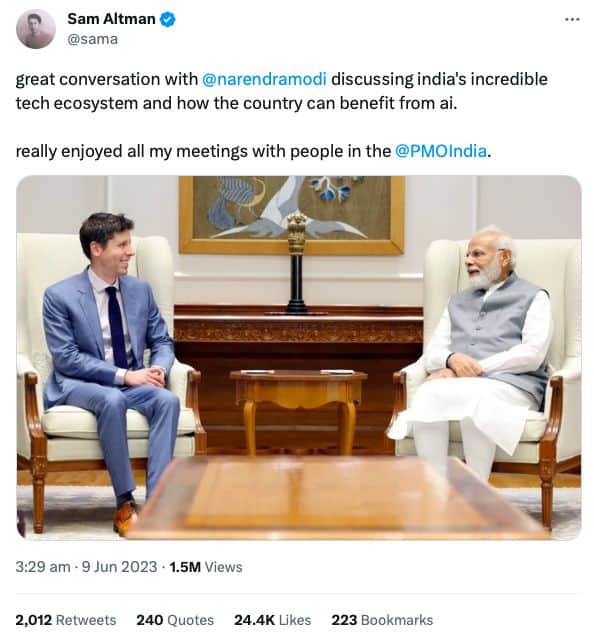The height and width of the screenshot is (637, 594).
Task: Click the framed painting in the photo
Action: pos(292,215)
